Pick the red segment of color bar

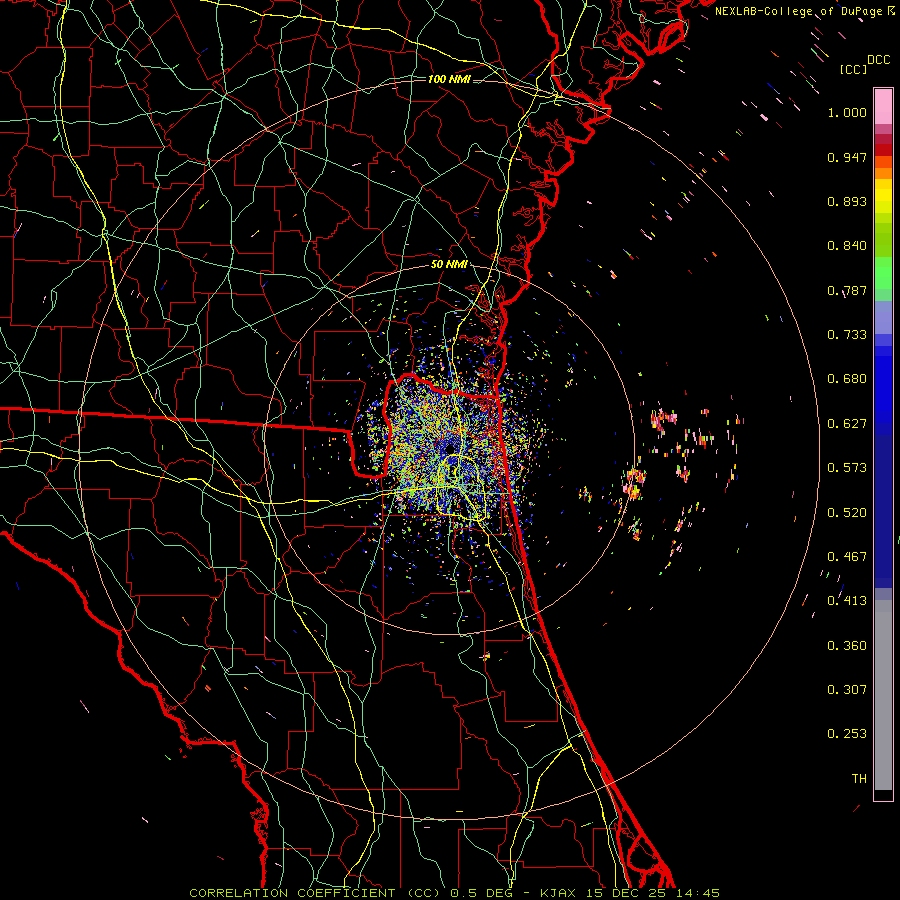(x=883, y=150)
